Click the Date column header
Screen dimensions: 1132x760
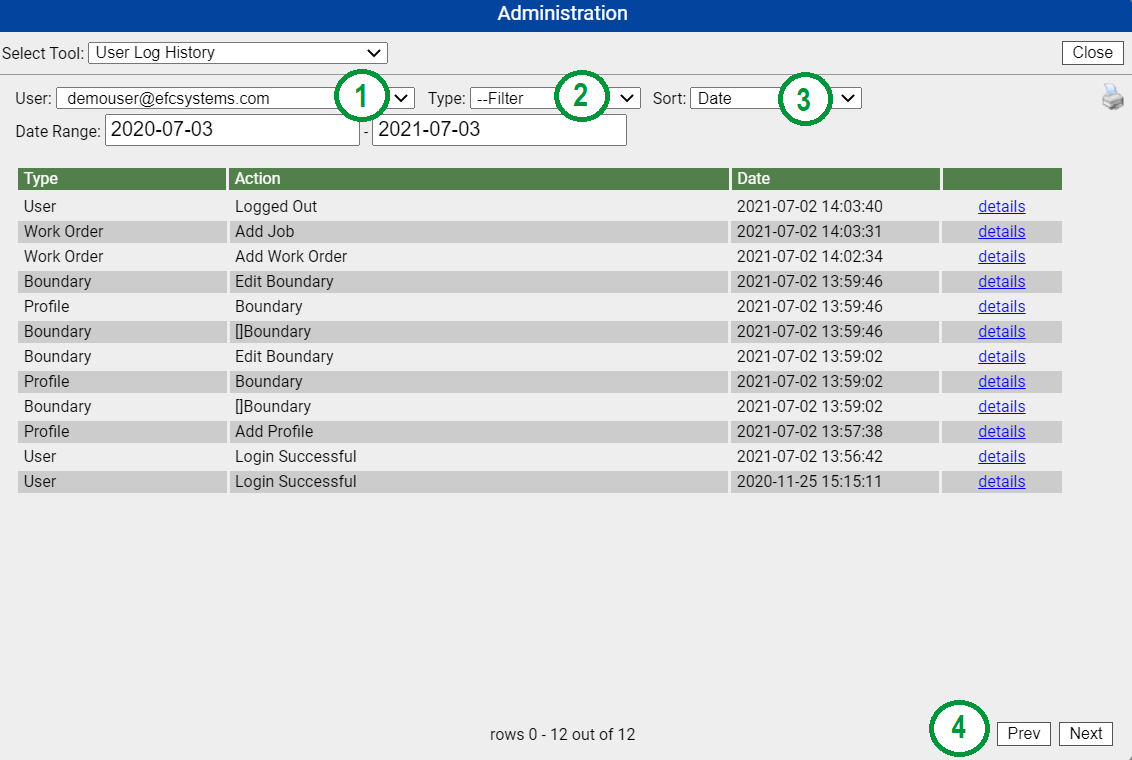click(835, 179)
